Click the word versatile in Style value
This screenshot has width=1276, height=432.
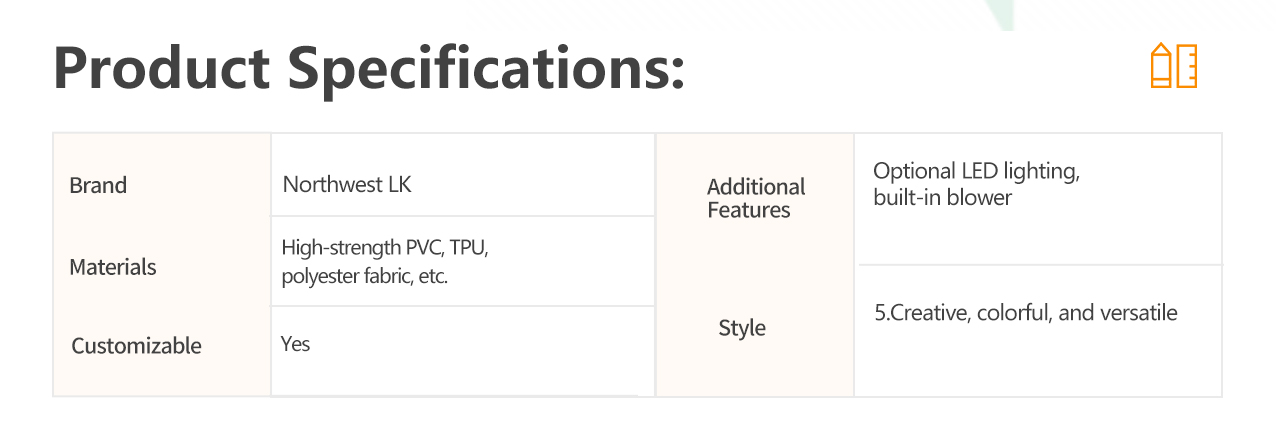[1139, 313]
